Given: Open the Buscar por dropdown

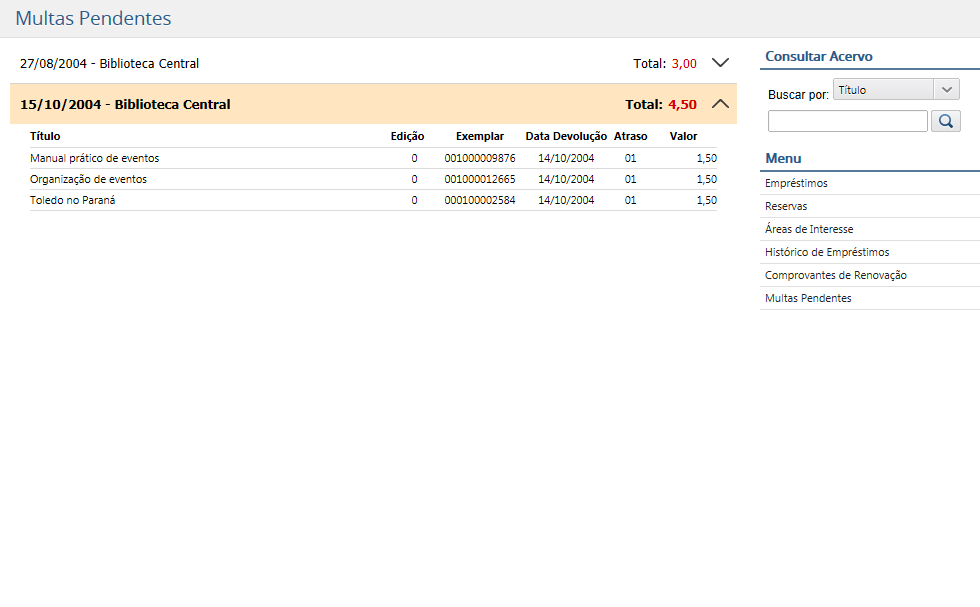Looking at the screenshot, I should point(896,90).
